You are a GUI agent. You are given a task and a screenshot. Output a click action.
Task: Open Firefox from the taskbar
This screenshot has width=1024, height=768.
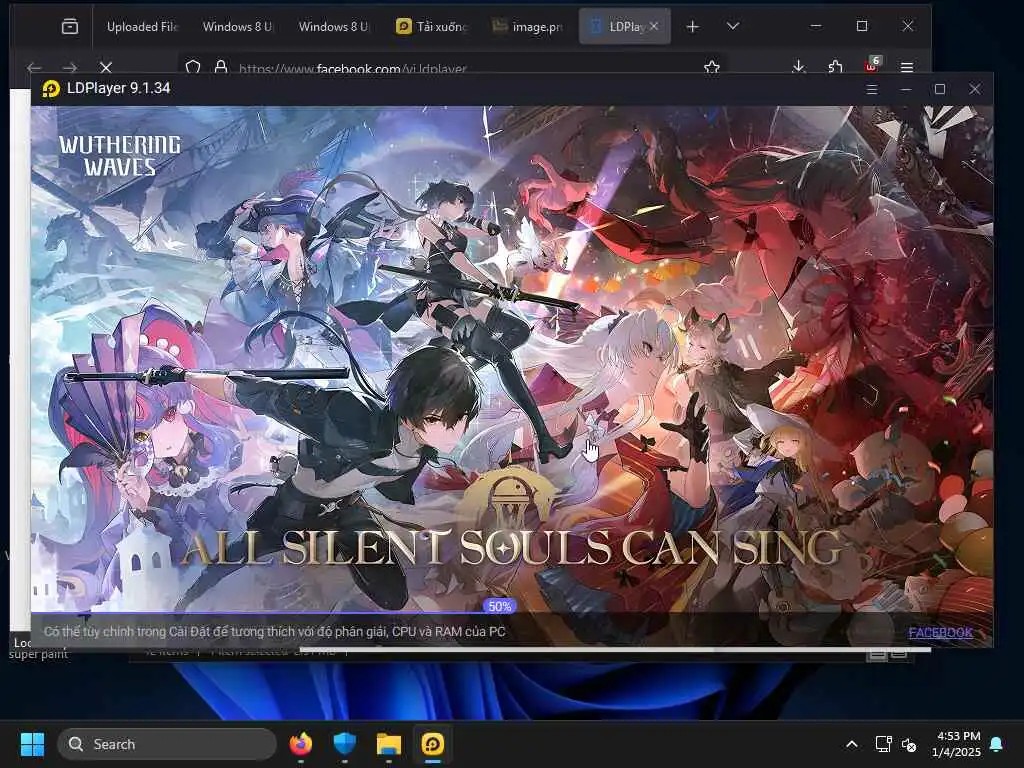click(300, 744)
